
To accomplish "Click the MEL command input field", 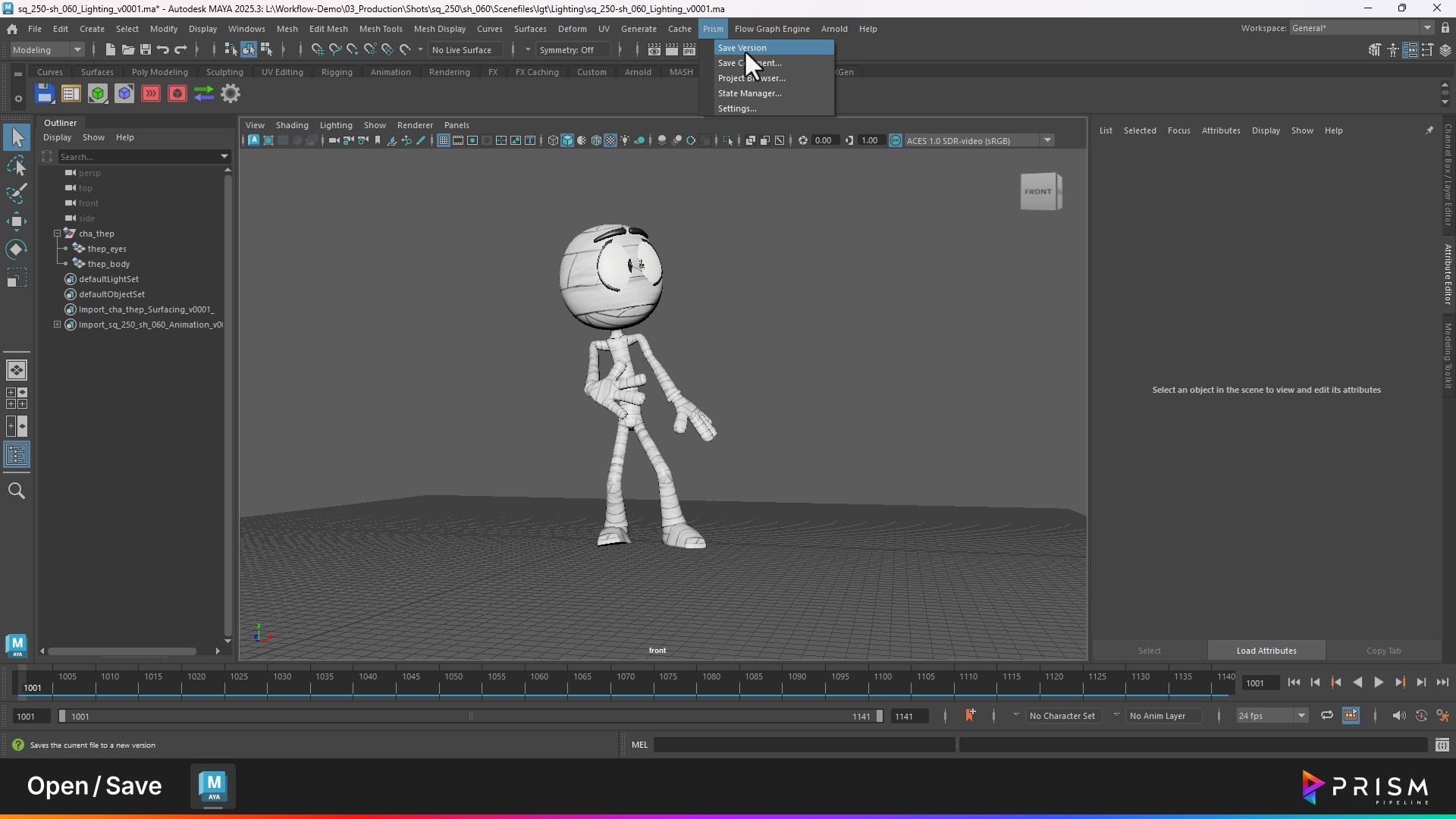I will tap(804, 745).
